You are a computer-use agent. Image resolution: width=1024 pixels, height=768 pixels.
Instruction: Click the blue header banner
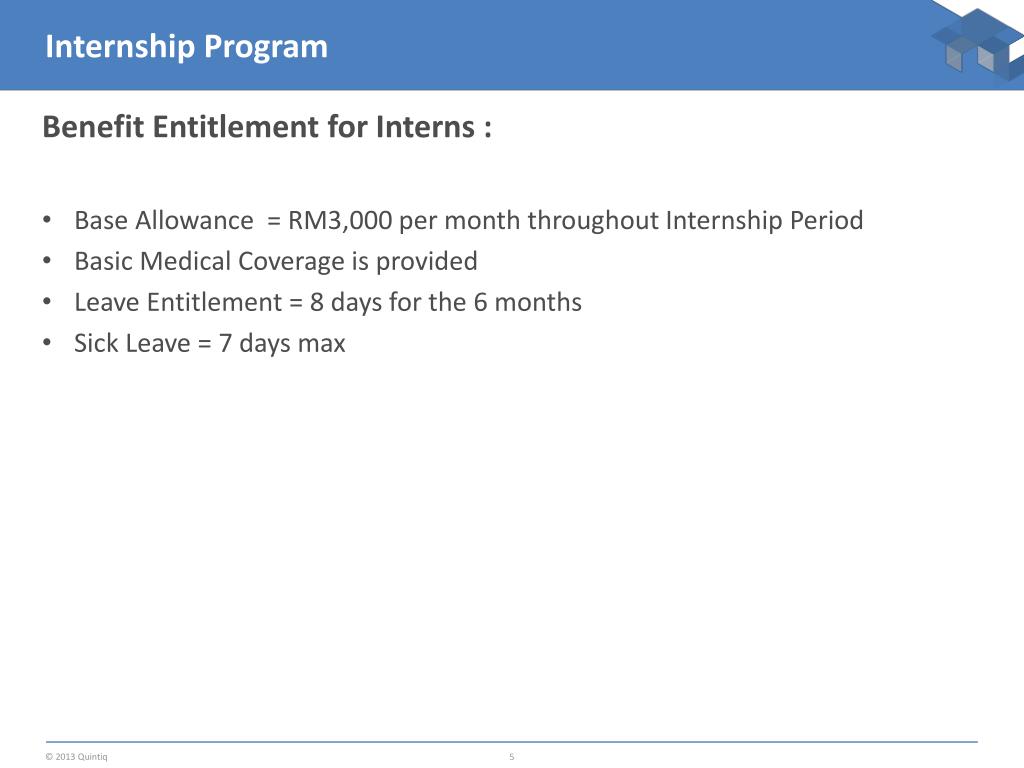click(512, 45)
